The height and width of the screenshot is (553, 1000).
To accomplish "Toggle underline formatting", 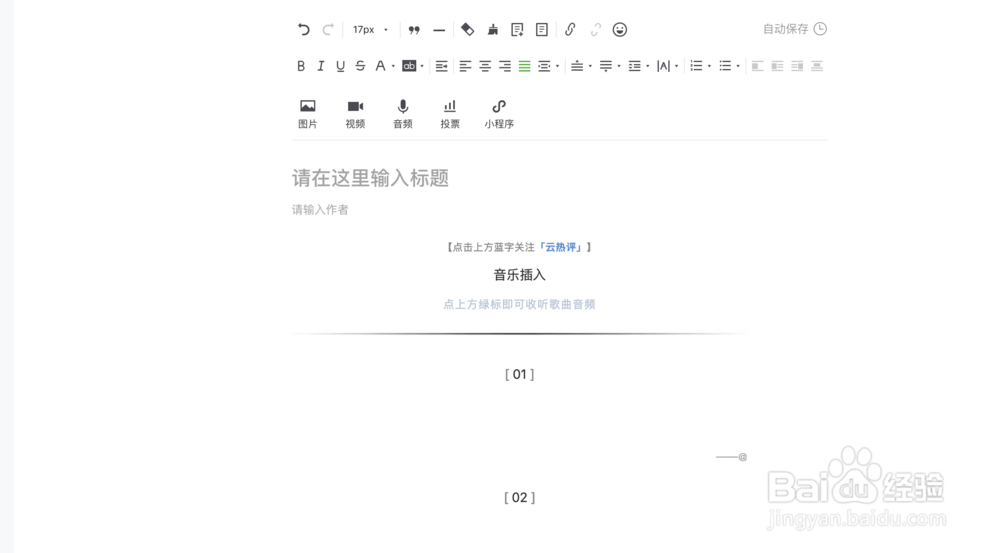I will point(341,66).
